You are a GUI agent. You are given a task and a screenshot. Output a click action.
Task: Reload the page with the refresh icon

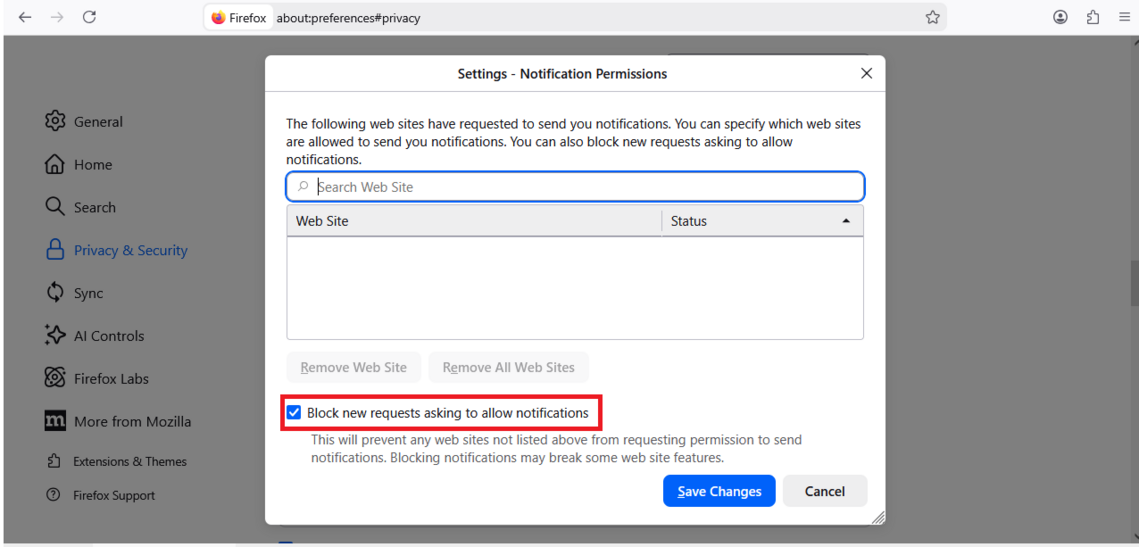[x=89, y=17]
